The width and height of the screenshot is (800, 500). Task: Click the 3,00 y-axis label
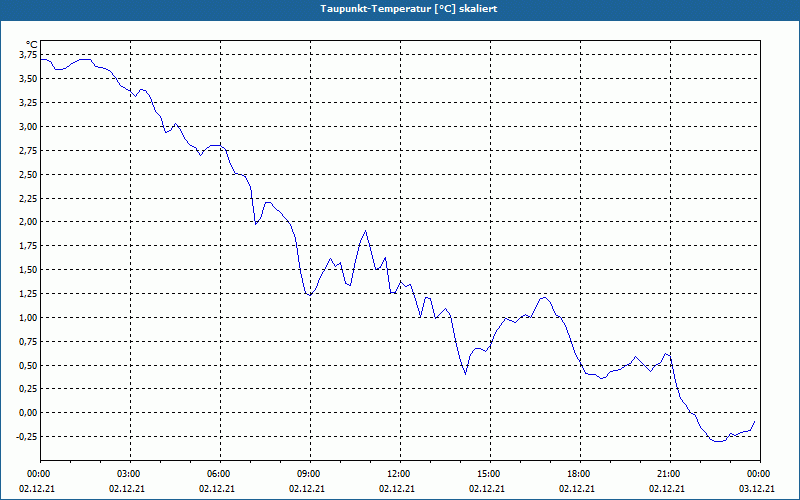coord(29,127)
